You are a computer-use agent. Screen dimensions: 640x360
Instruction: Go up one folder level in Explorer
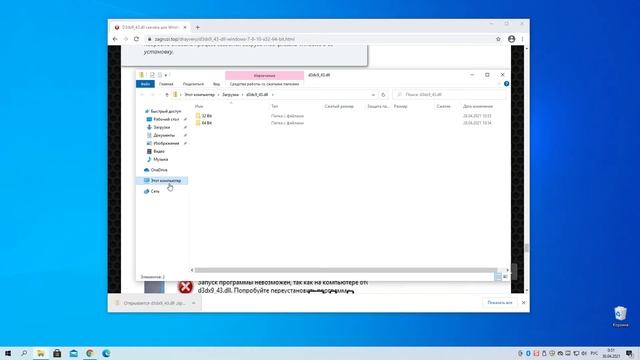pos(167,95)
